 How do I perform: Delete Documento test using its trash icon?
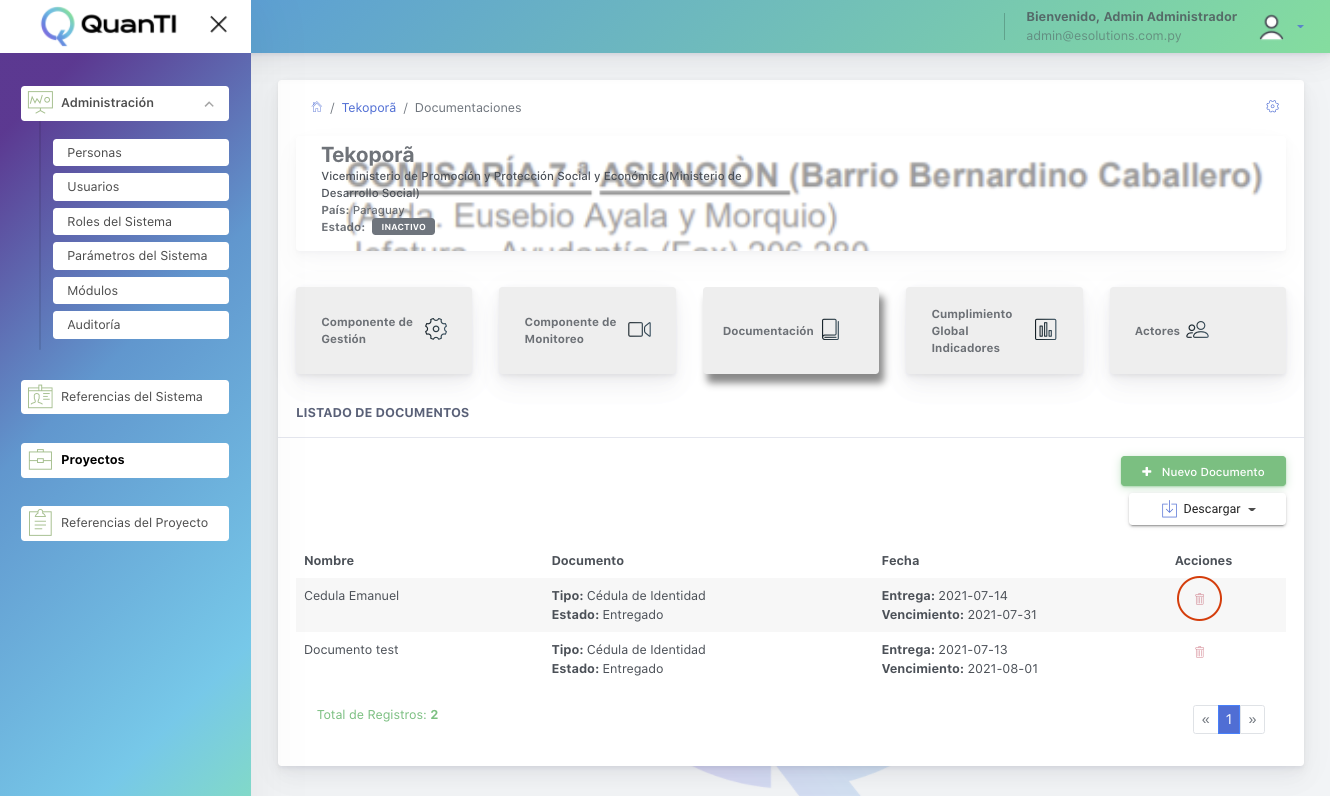(x=1200, y=652)
